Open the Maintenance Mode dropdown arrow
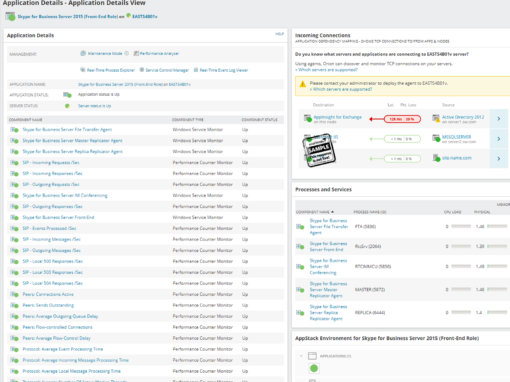The image size is (510, 382). point(127,53)
